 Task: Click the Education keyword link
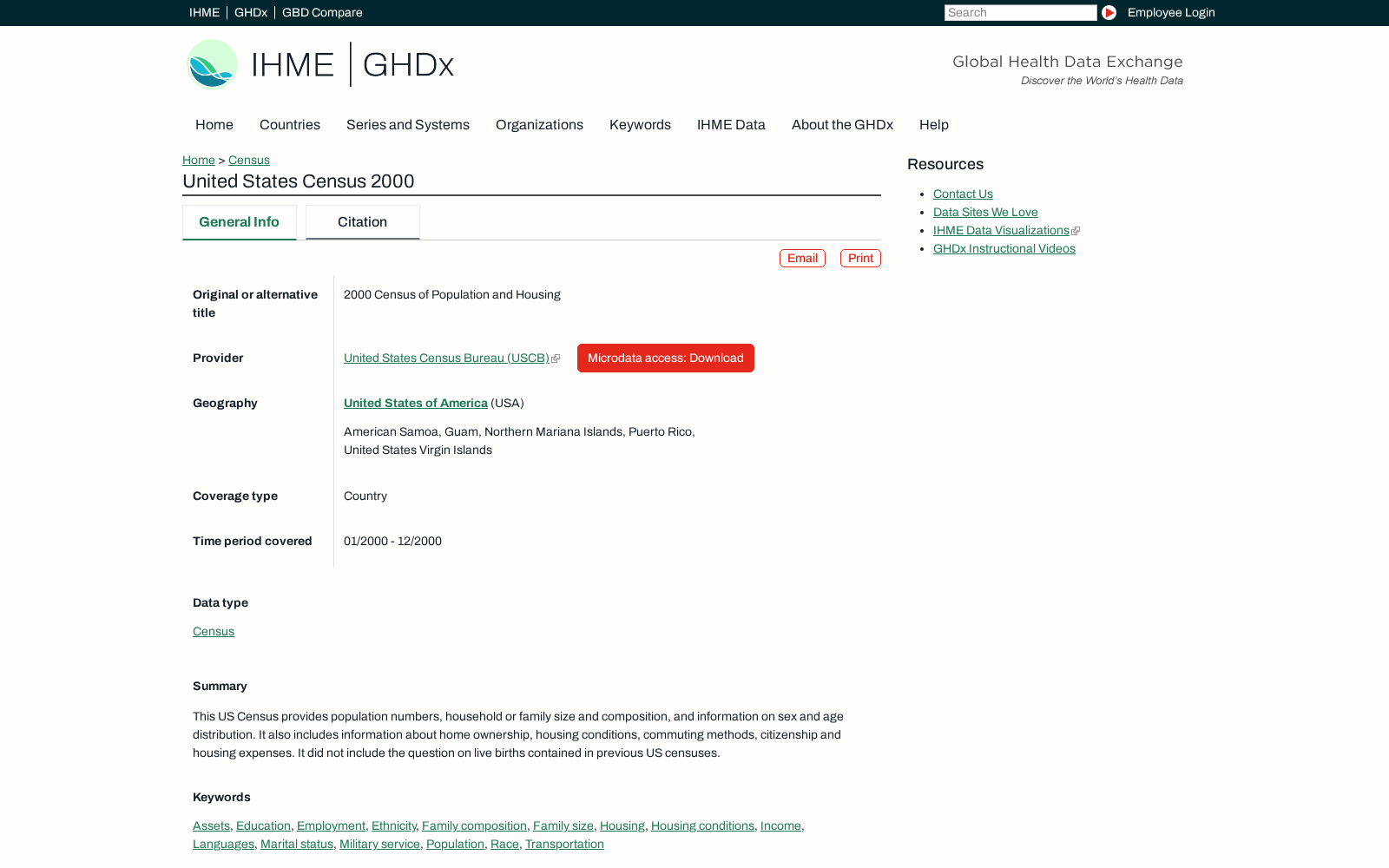coord(263,825)
